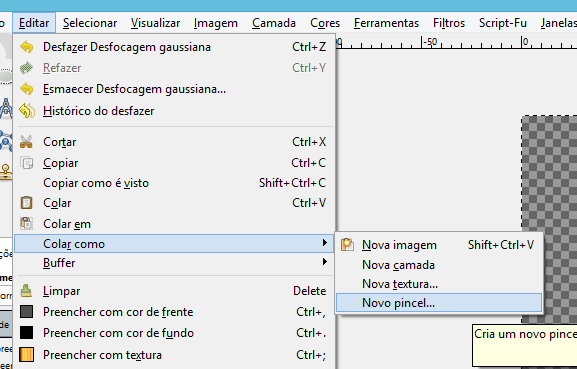
Task: Click the undo history icon beside Histórico
Action: (x=27, y=111)
